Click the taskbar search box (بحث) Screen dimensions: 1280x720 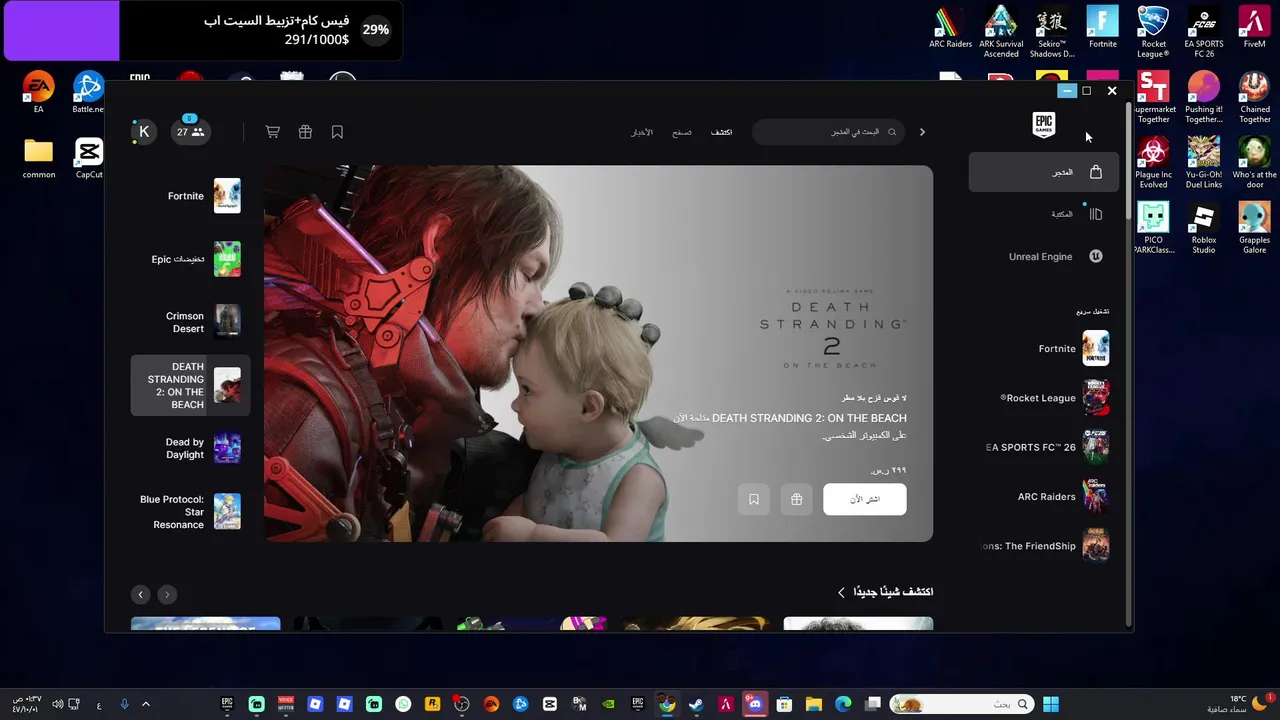(x=962, y=704)
